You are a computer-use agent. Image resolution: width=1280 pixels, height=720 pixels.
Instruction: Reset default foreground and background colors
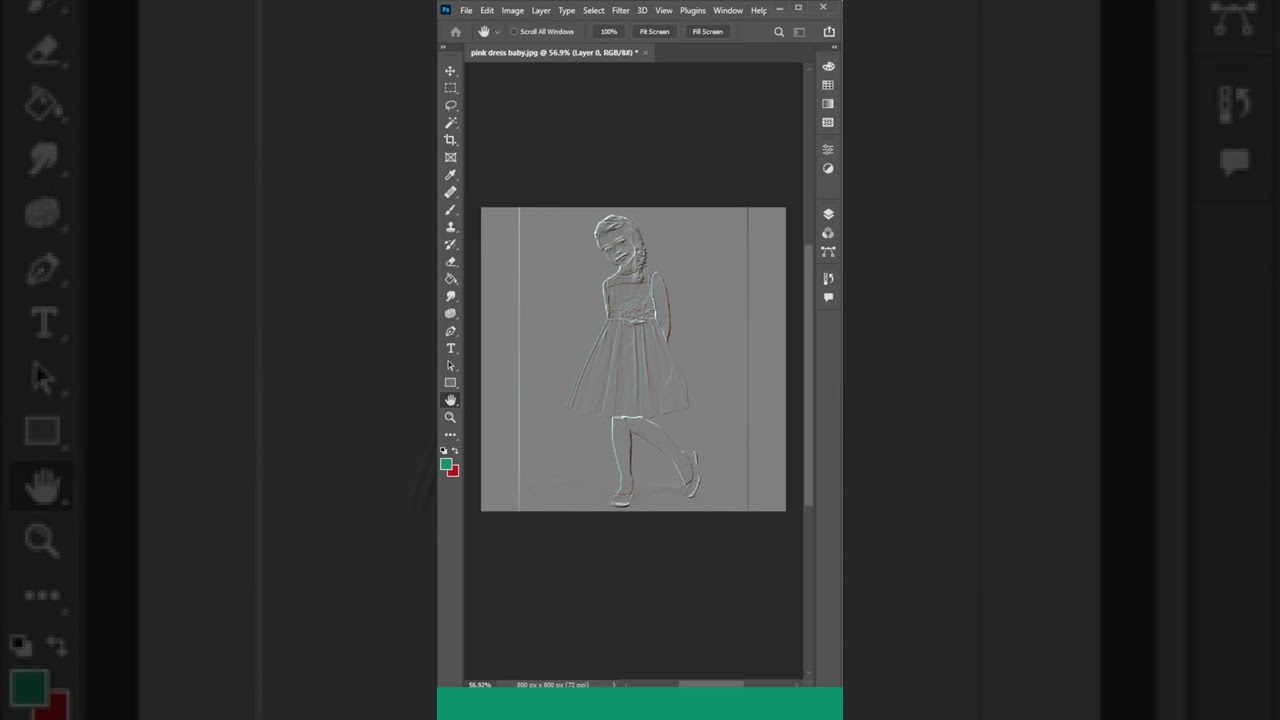click(x=444, y=451)
